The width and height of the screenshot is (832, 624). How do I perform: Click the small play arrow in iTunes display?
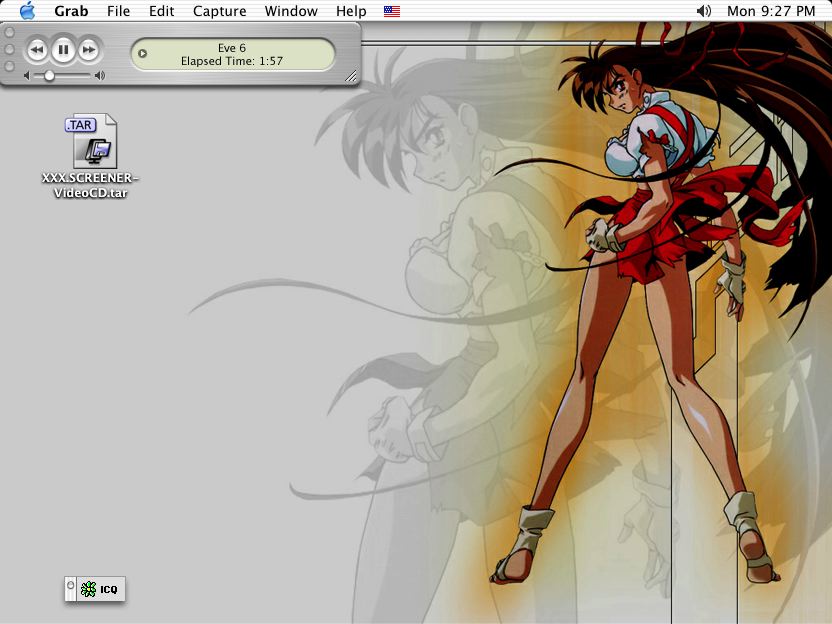(142, 53)
